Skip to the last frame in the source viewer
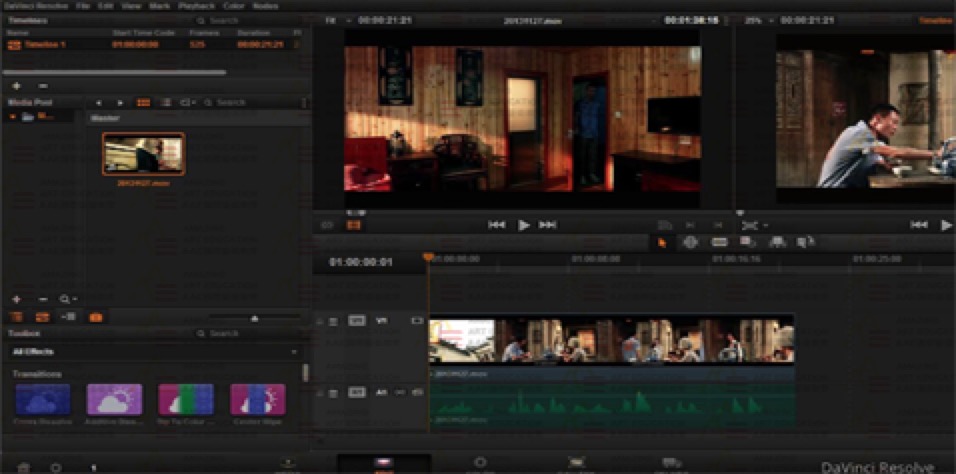 [548, 225]
